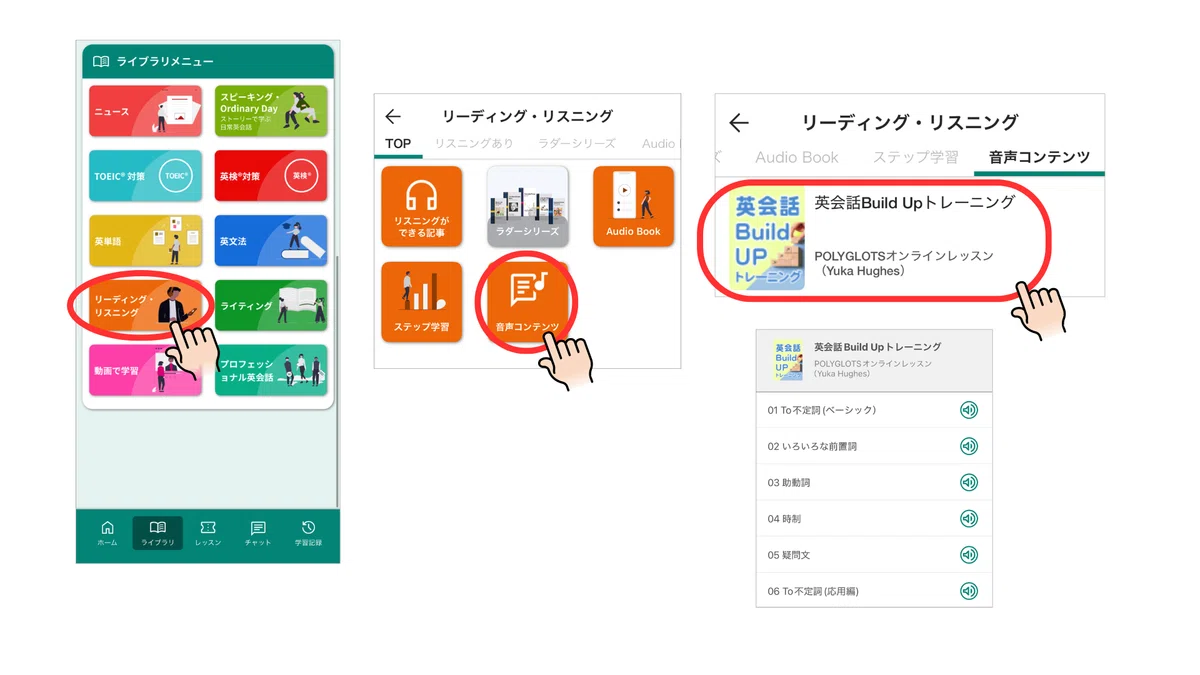1200x675 pixels.
Task: Select lesson text 05 疑問文
Action: pos(789,554)
